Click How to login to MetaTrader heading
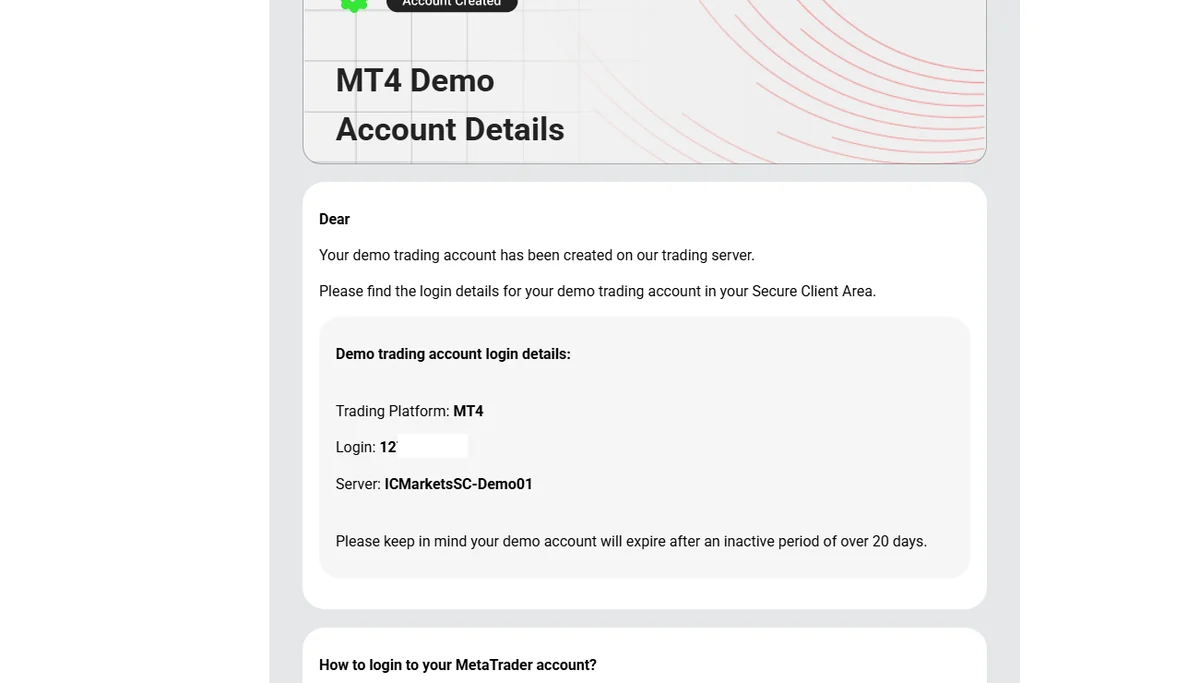 pyautogui.click(x=458, y=665)
